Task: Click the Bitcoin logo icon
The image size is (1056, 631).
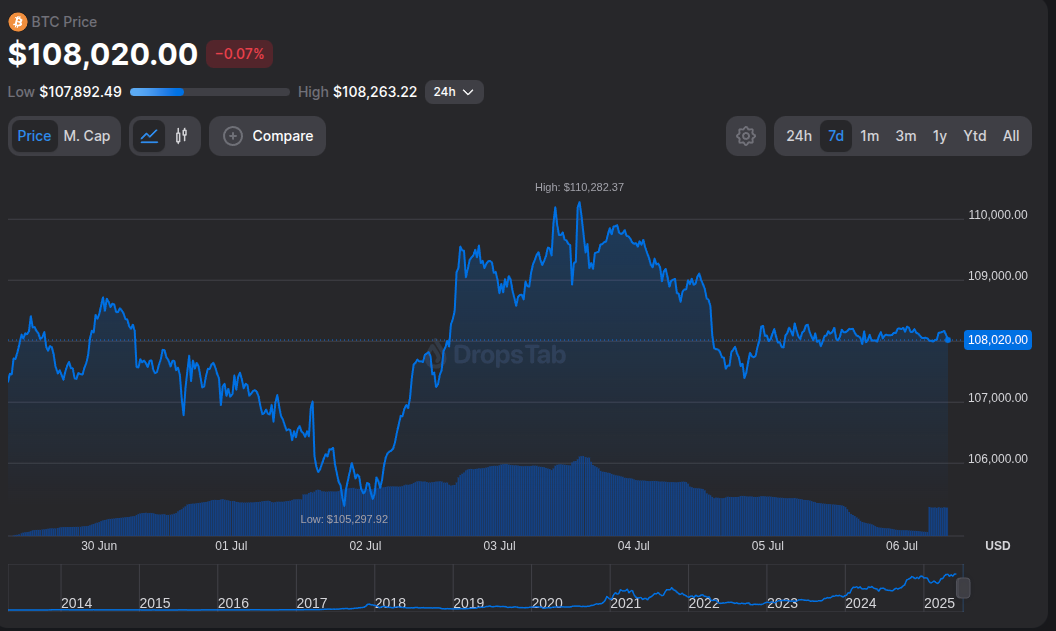Action: [x=18, y=22]
